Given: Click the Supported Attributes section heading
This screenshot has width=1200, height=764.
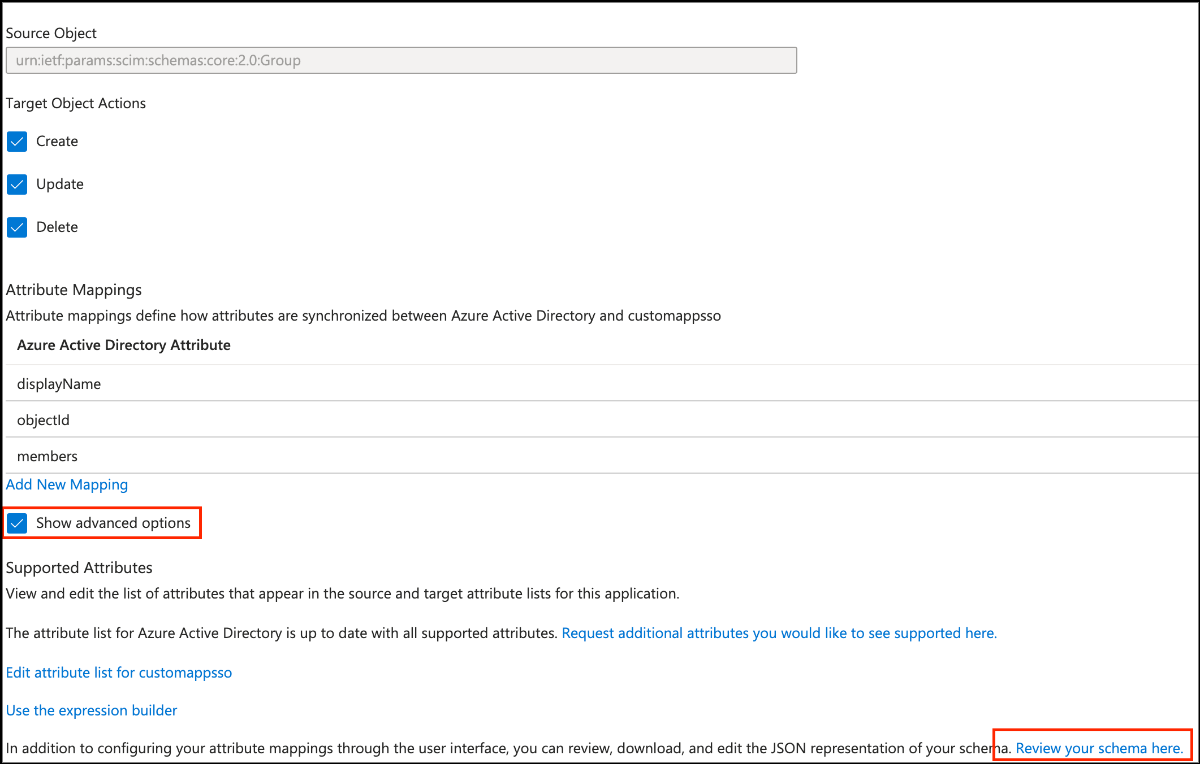Looking at the screenshot, I should coord(79,568).
